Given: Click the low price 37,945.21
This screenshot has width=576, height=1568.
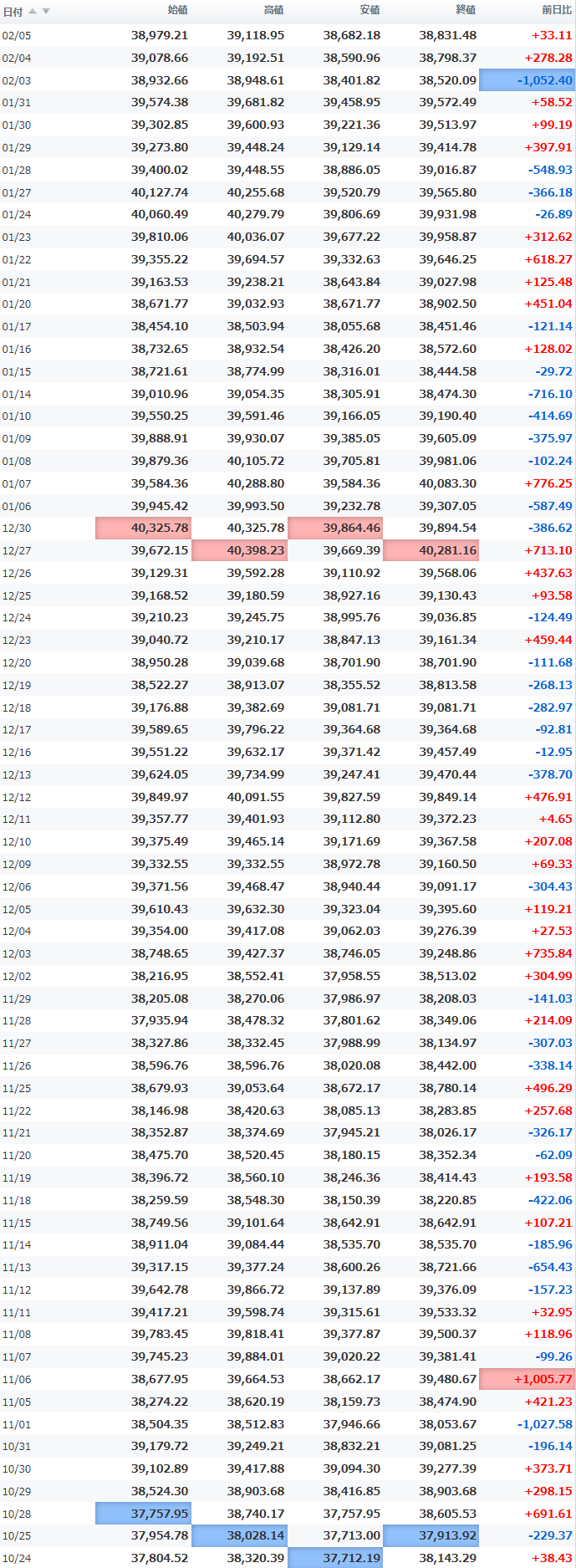Looking at the screenshot, I should click(x=352, y=1132).
